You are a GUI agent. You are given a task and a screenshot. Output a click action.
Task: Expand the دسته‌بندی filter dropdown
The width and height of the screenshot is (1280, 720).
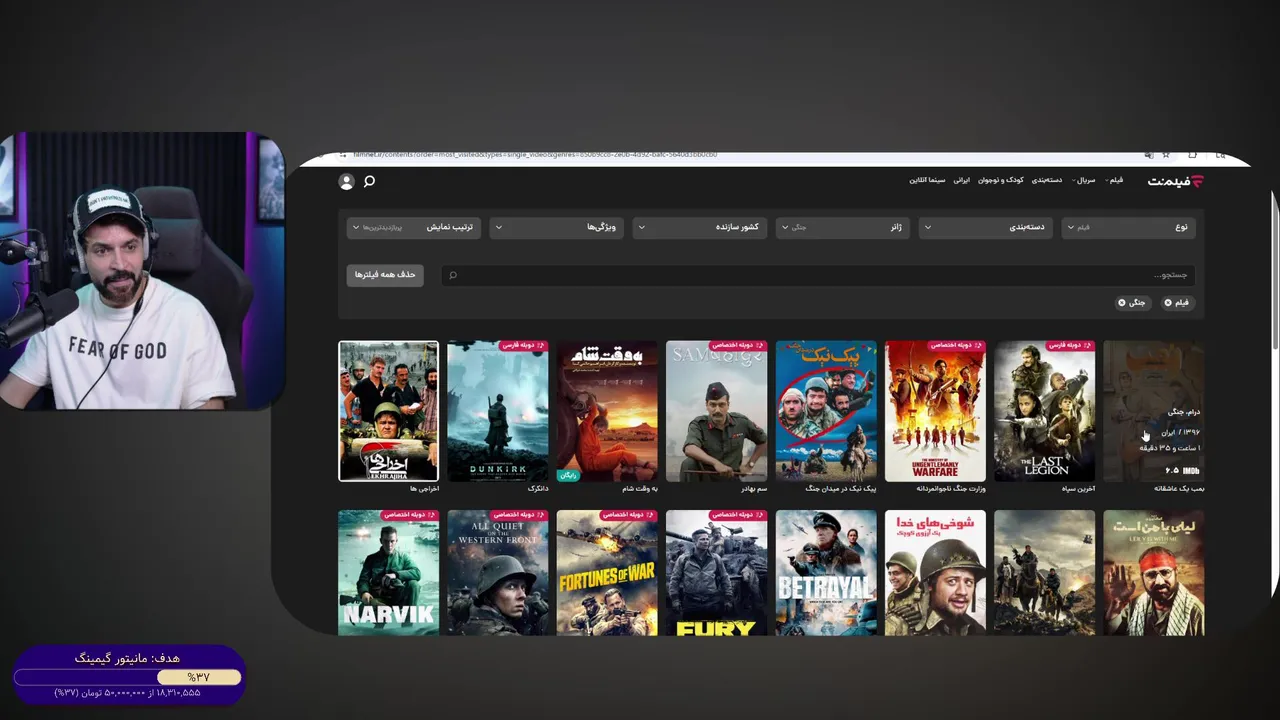985,227
